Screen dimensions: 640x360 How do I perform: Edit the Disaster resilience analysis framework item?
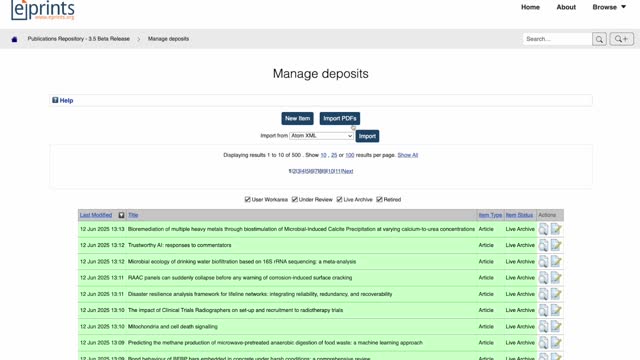[556, 294]
